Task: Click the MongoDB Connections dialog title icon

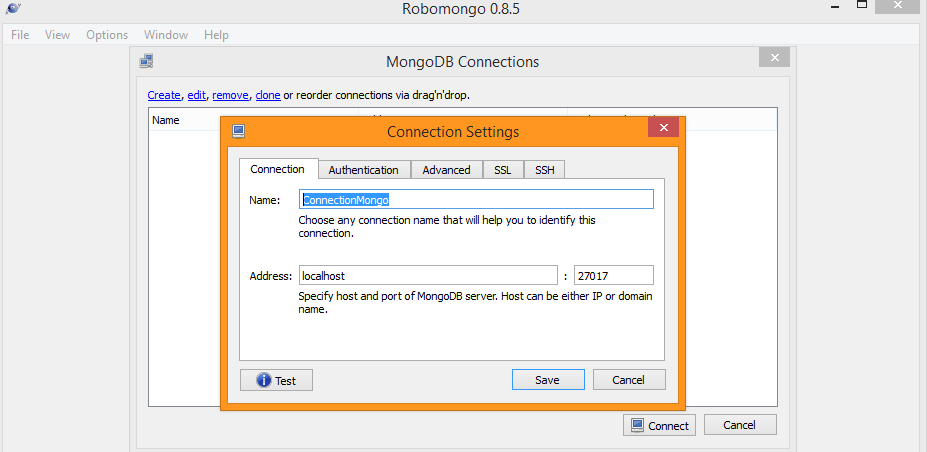Action: [147, 61]
